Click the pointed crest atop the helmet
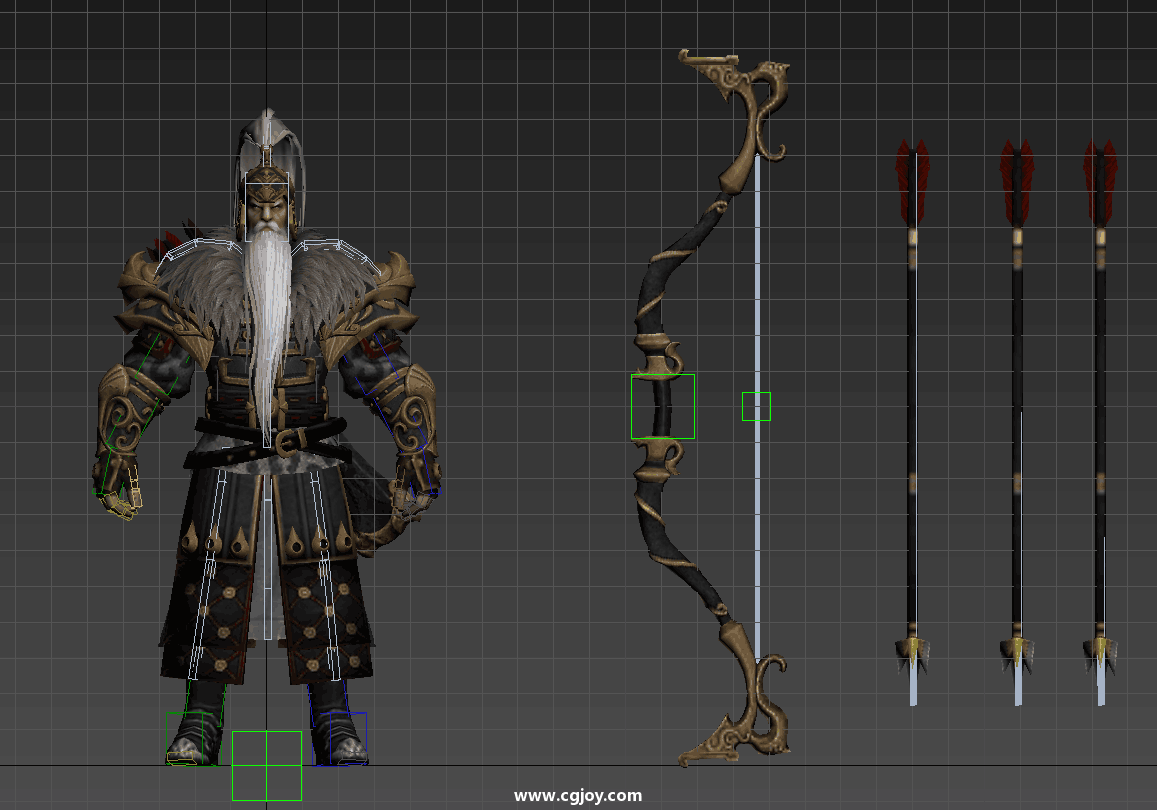This screenshot has width=1157, height=810. click(x=264, y=128)
